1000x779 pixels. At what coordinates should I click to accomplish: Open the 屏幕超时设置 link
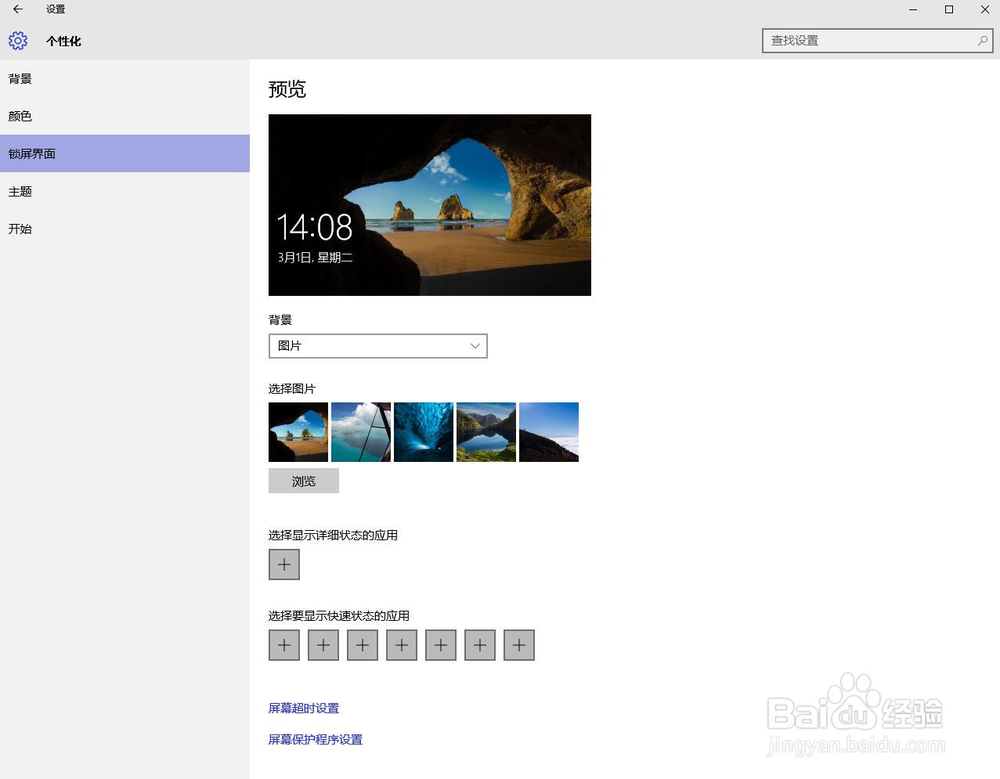(304, 708)
